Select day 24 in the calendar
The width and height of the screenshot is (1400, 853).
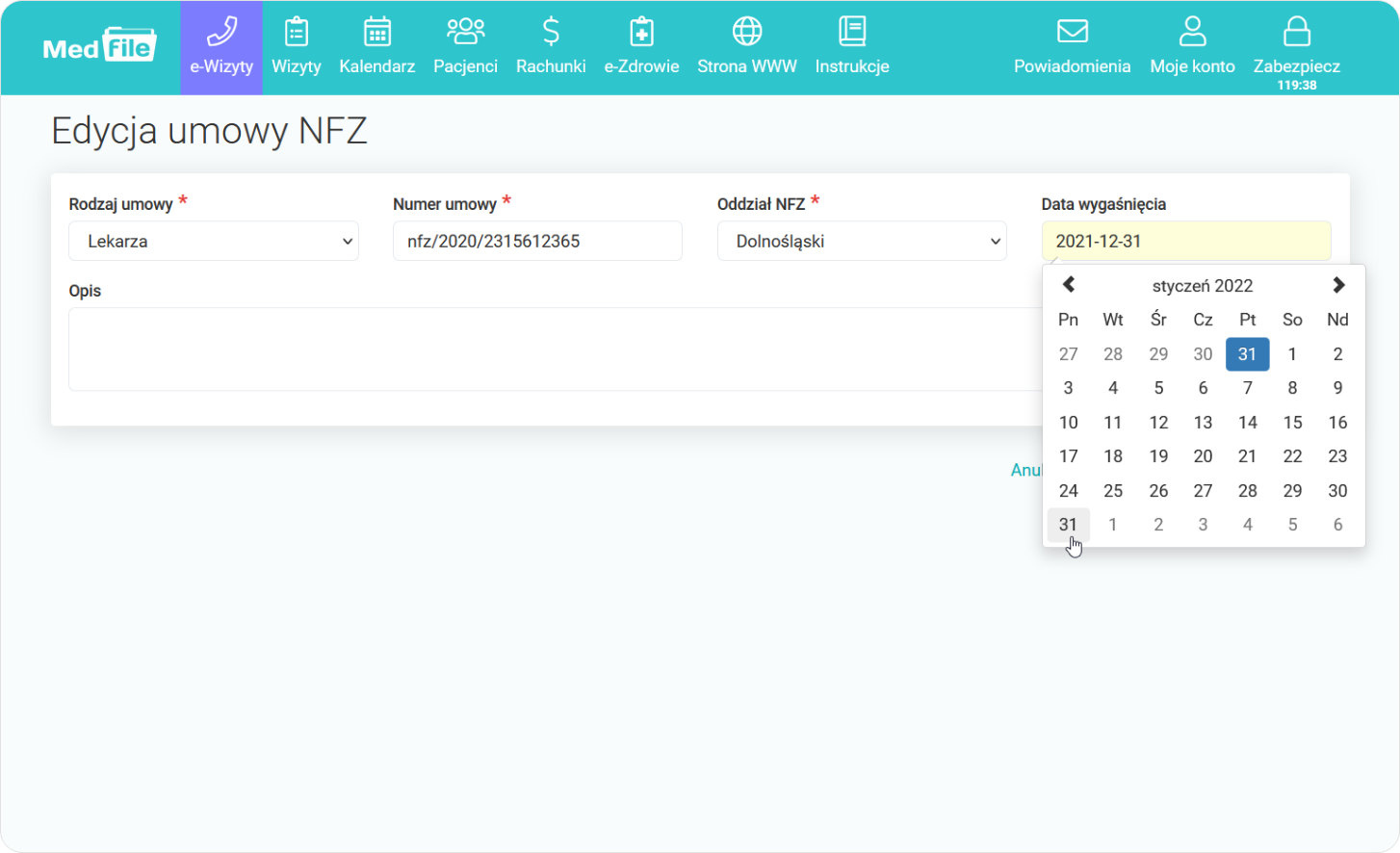point(1069,491)
